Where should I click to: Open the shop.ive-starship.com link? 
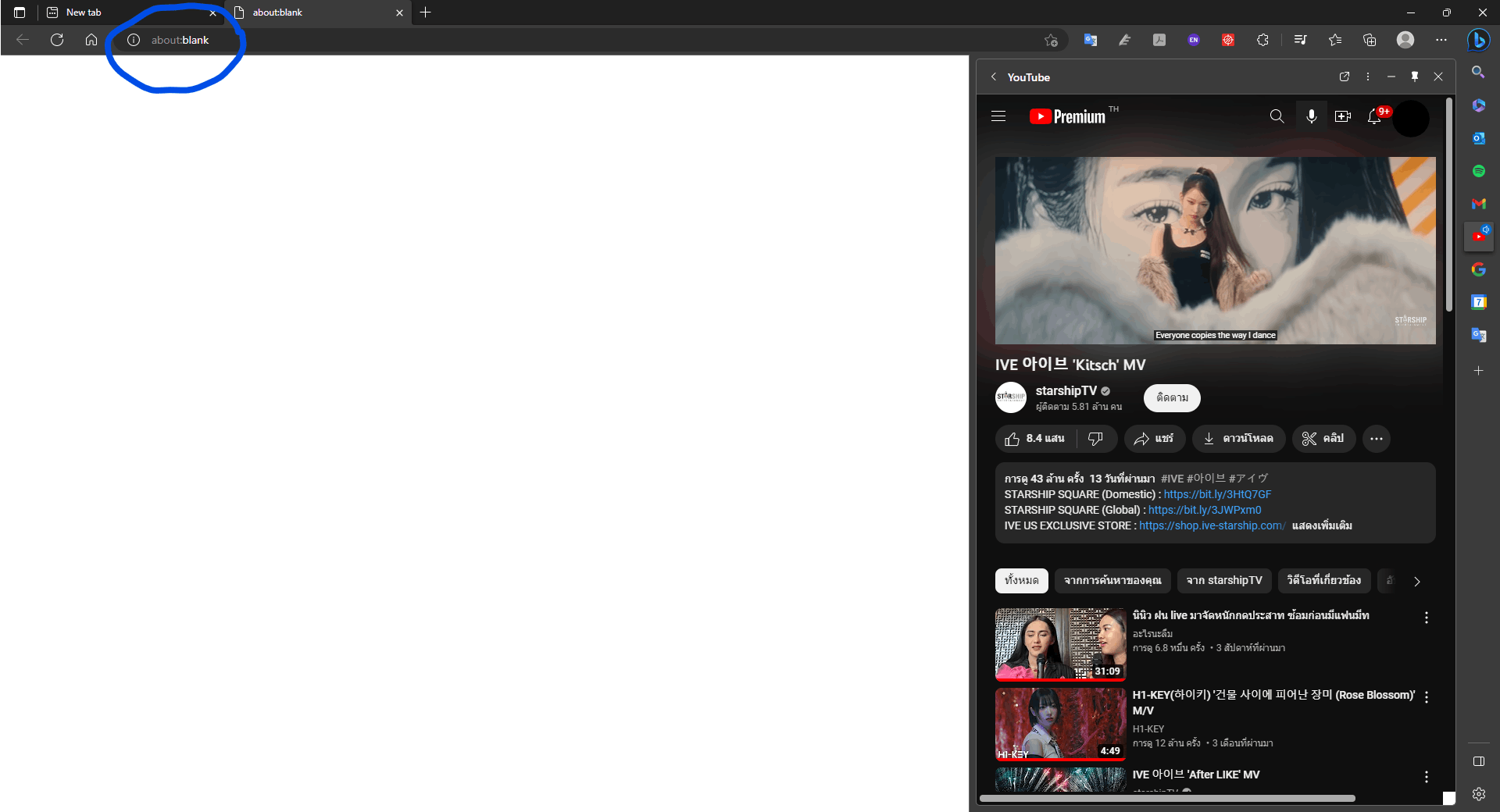click(x=1212, y=525)
